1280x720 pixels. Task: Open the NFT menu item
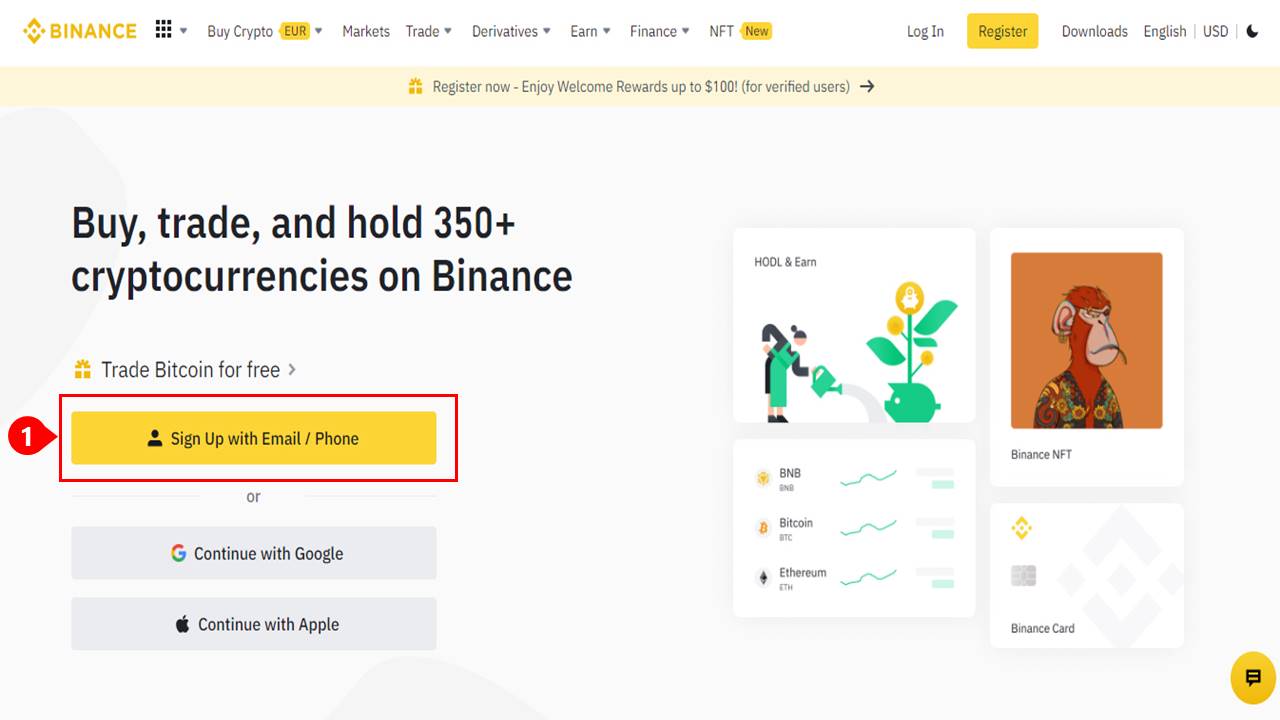(721, 31)
